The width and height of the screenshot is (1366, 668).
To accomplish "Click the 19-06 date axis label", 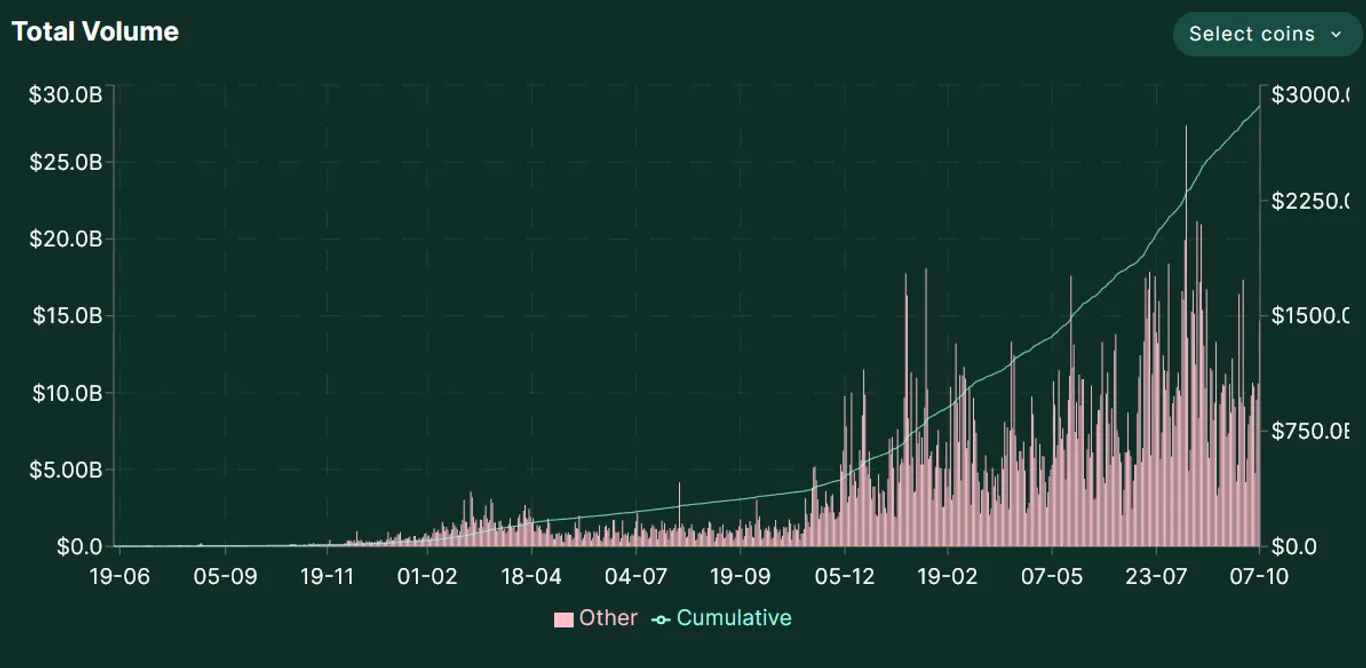I will pos(120,577).
